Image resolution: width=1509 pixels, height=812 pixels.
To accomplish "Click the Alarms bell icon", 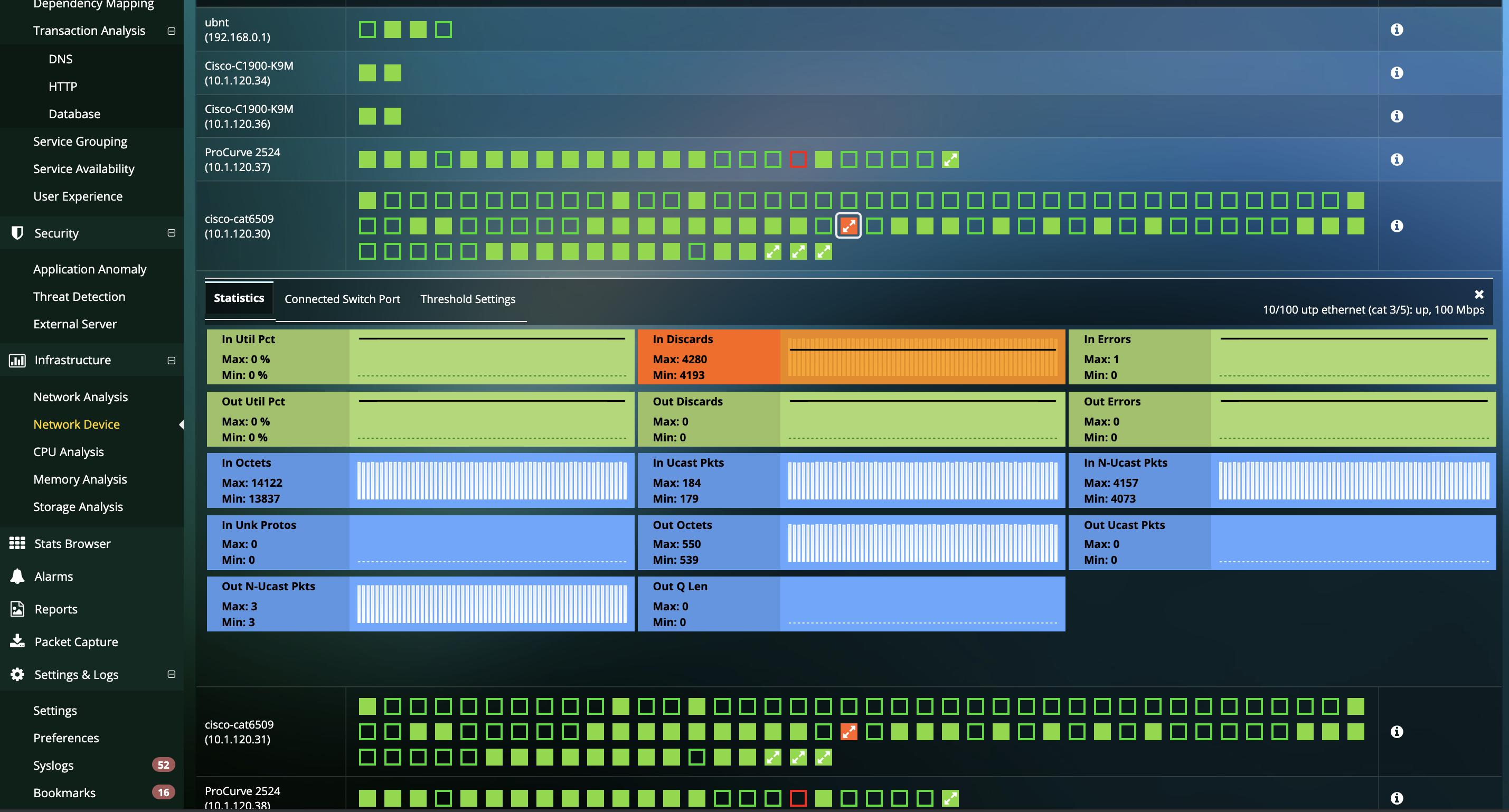I will pyautogui.click(x=17, y=576).
